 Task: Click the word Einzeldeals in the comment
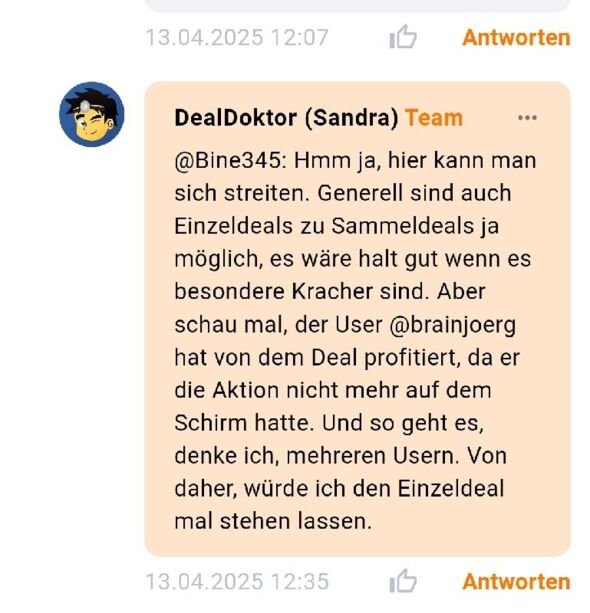[x=233, y=226]
